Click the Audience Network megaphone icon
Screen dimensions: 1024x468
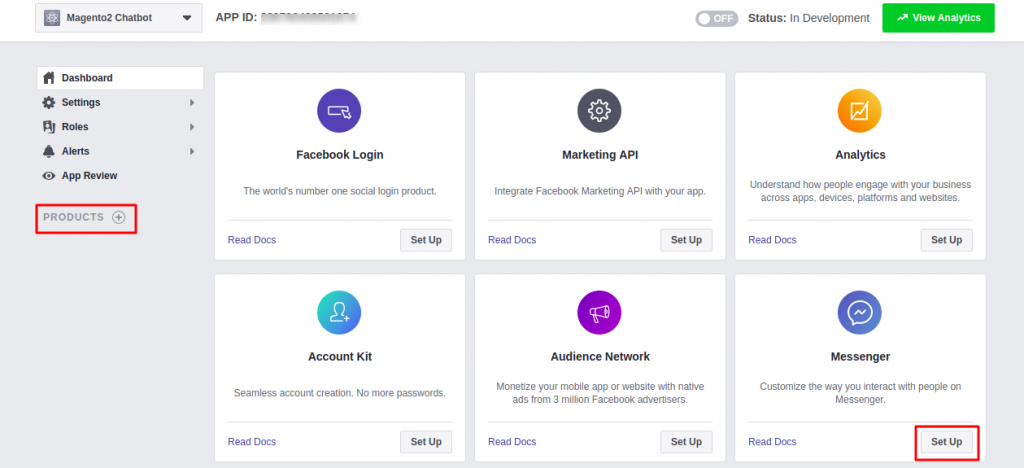pyautogui.click(x=600, y=313)
